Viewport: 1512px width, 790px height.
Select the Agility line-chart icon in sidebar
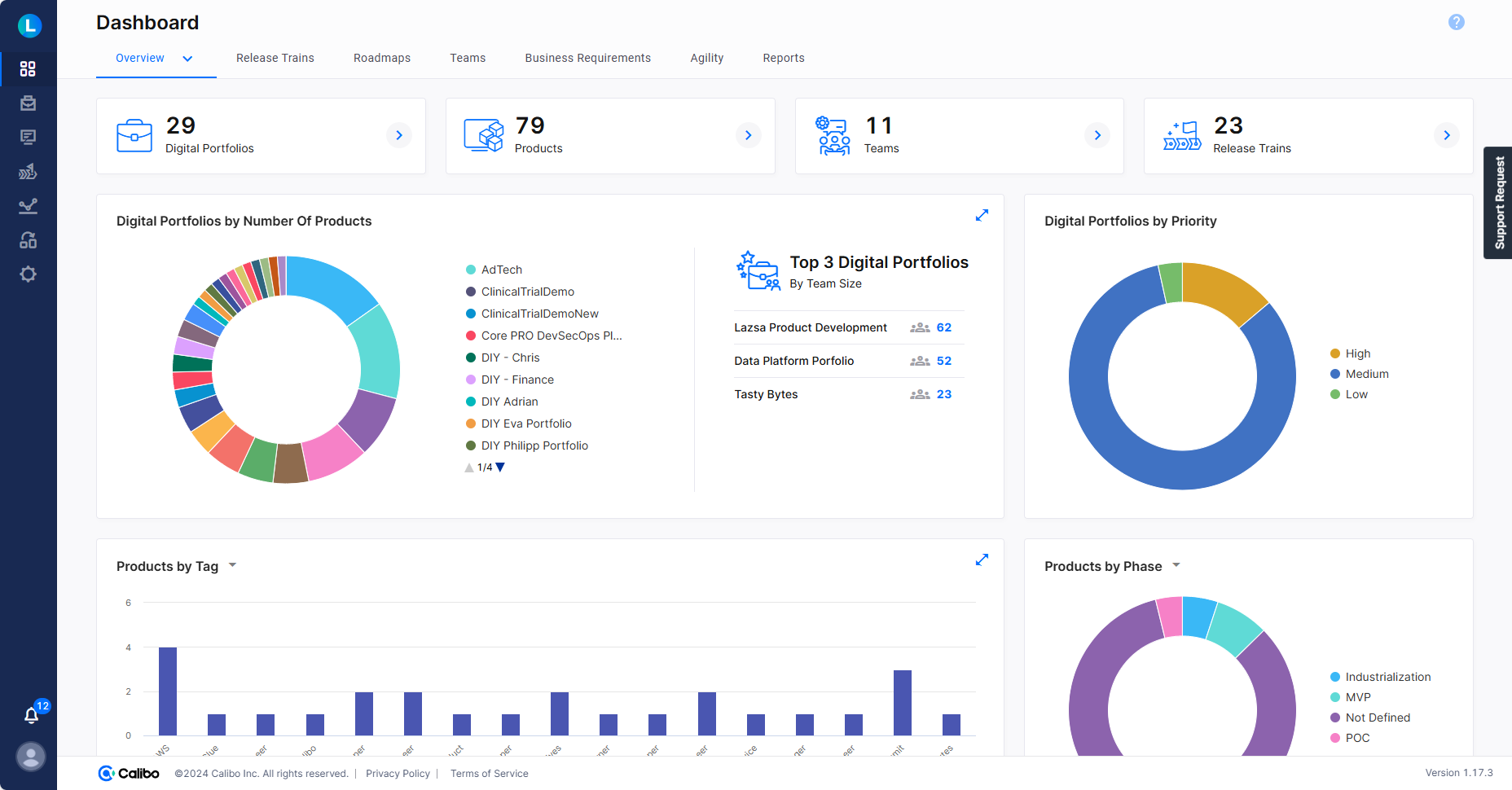pyautogui.click(x=29, y=206)
